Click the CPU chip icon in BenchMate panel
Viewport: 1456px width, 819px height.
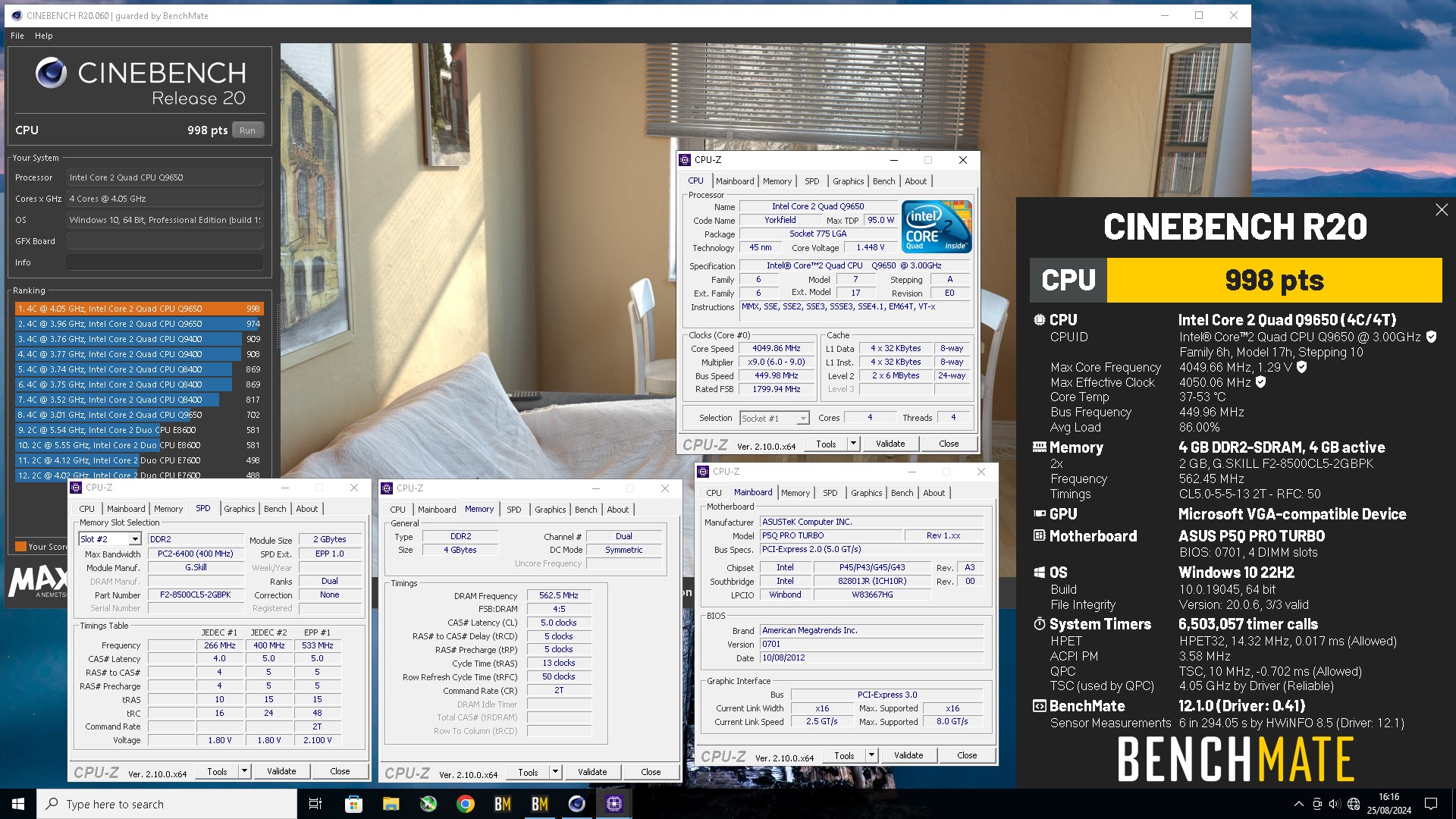point(1040,320)
